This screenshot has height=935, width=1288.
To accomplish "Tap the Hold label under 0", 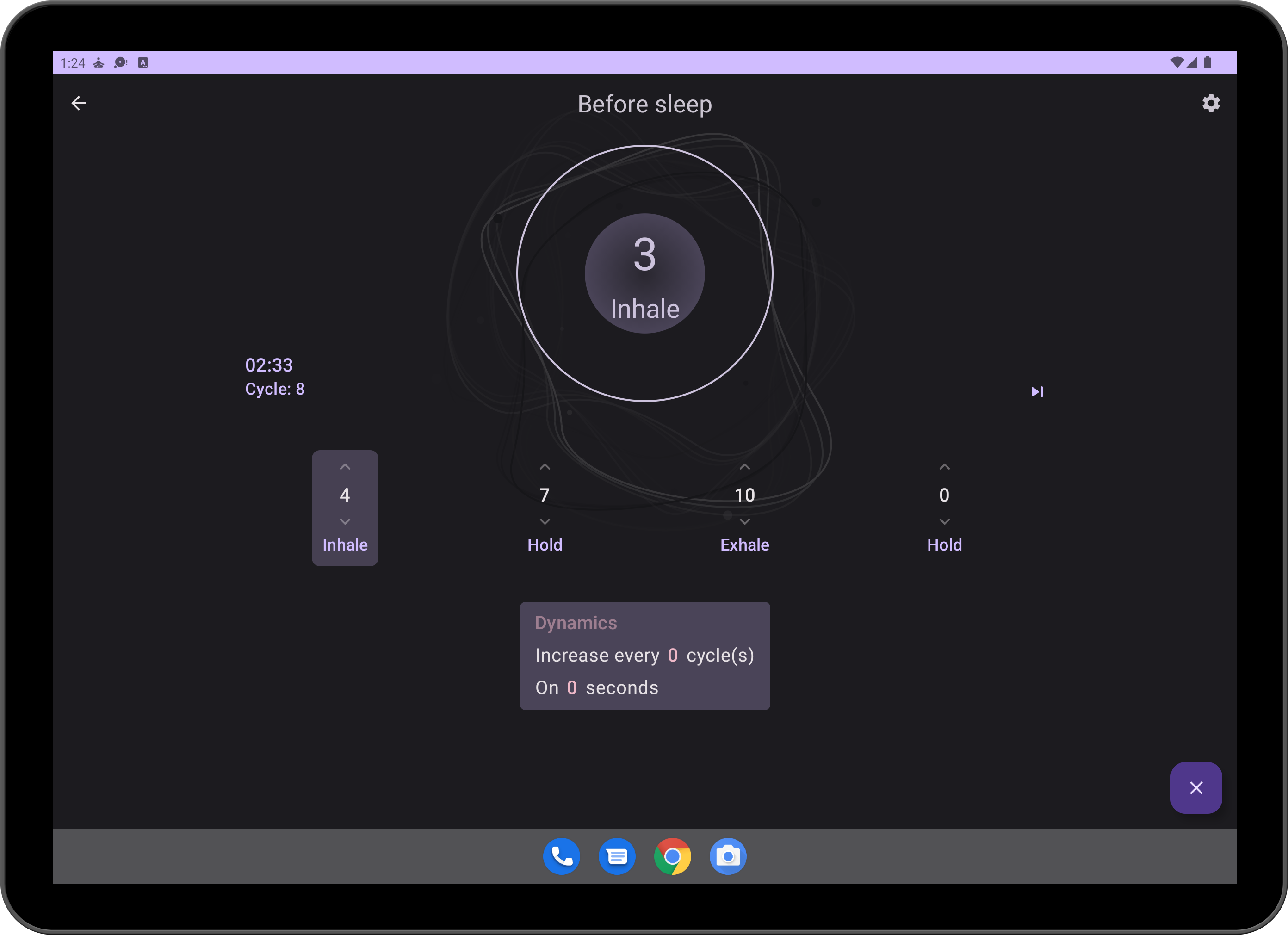I will click(944, 545).
